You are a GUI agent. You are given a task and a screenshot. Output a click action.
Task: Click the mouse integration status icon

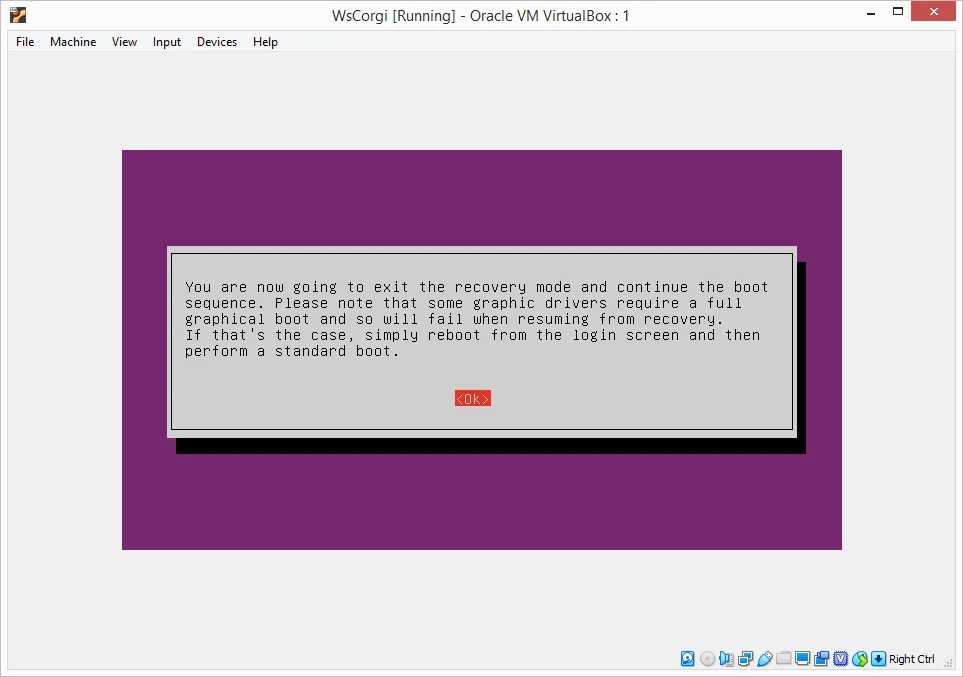tap(860, 659)
